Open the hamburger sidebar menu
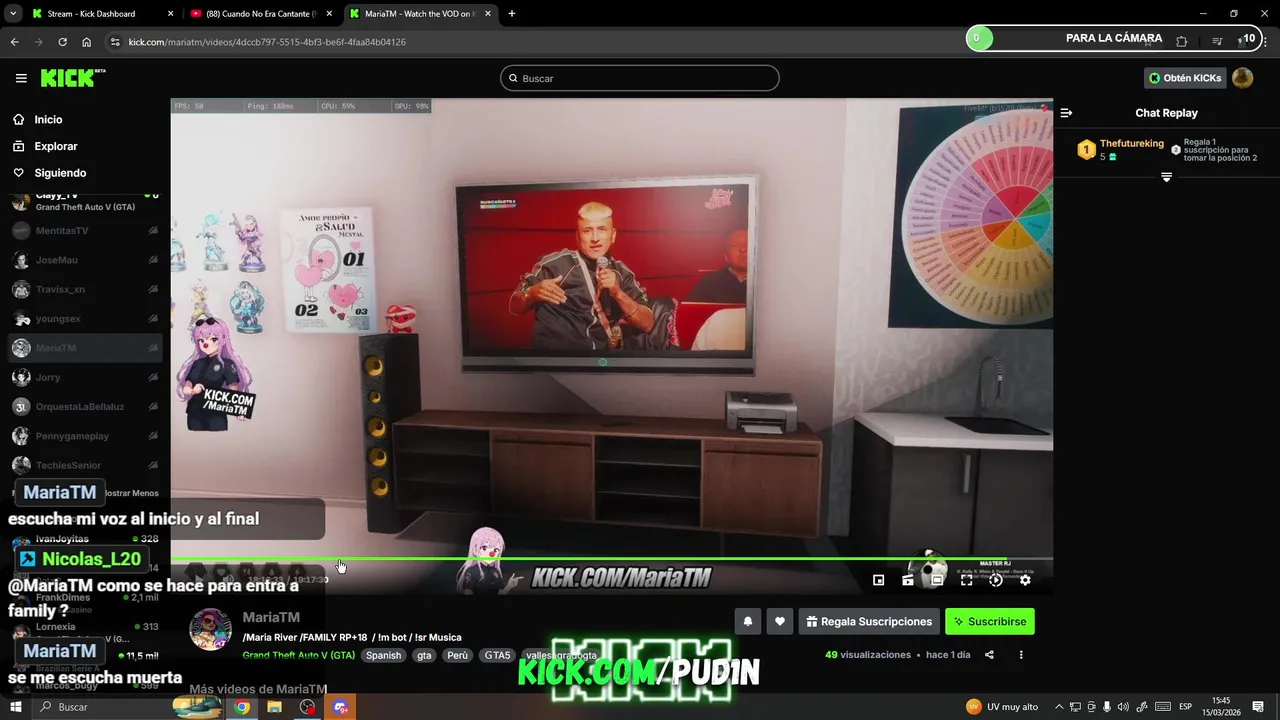The width and height of the screenshot is (1280, 720). coord(21,78)
